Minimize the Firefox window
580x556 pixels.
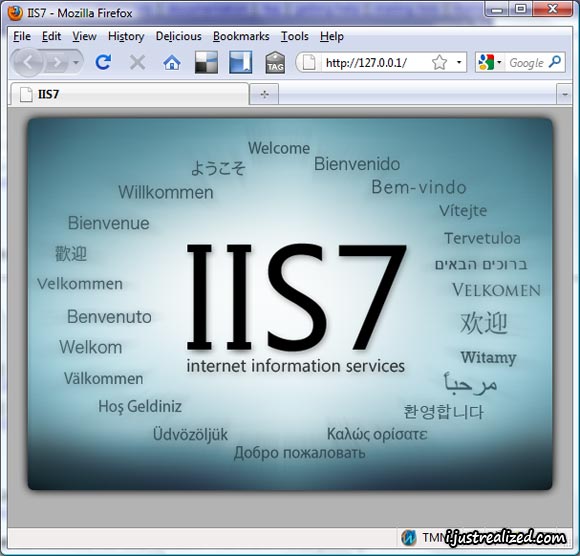click(x=497, y=10)
